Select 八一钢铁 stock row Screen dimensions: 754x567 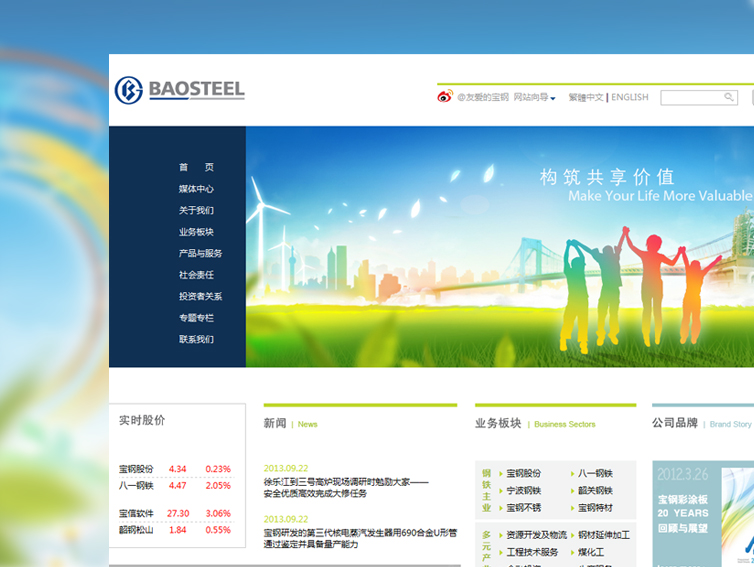pyautogui.click(x=175, y=485)
